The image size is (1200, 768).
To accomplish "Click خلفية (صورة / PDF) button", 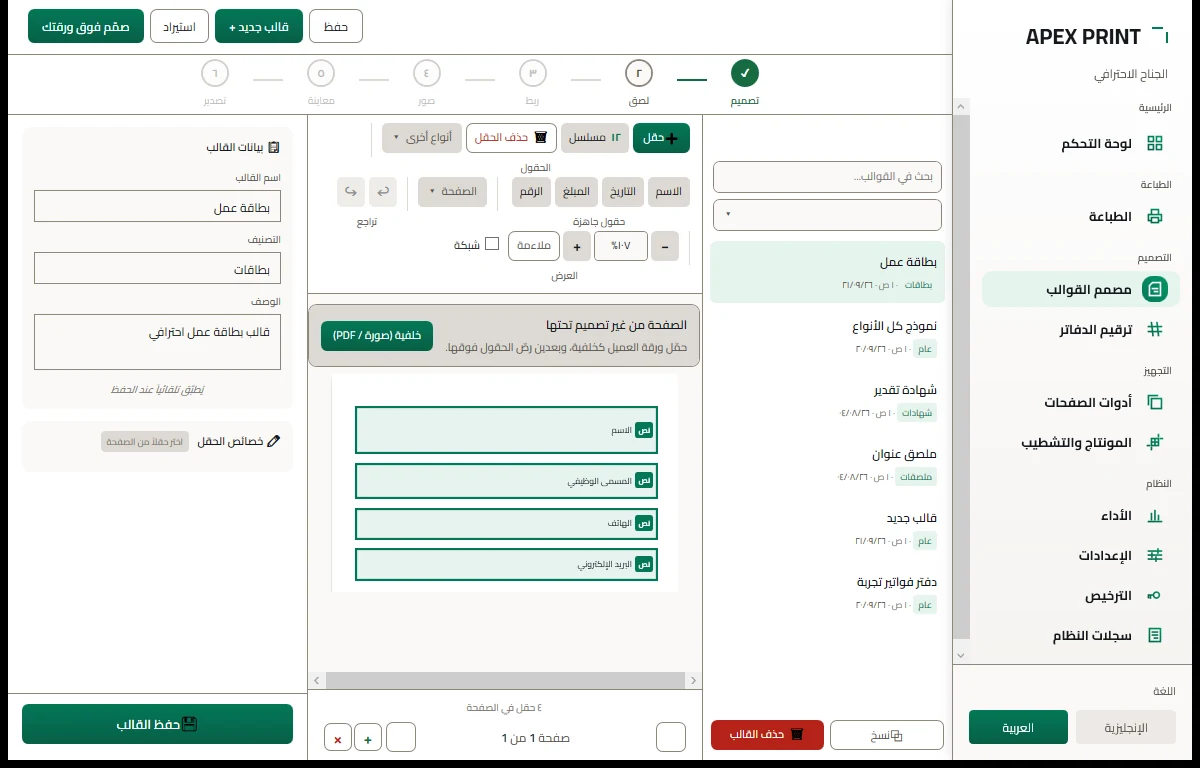I will pos(377,336).
